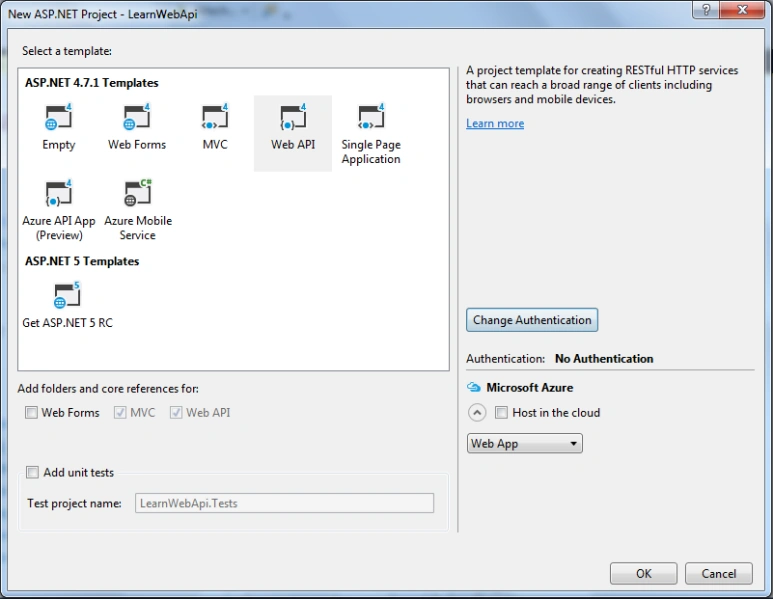Click the dialog Help question mark button
Image resolution: width=773 pixels, height=600 pixels.
click(705, 9)
